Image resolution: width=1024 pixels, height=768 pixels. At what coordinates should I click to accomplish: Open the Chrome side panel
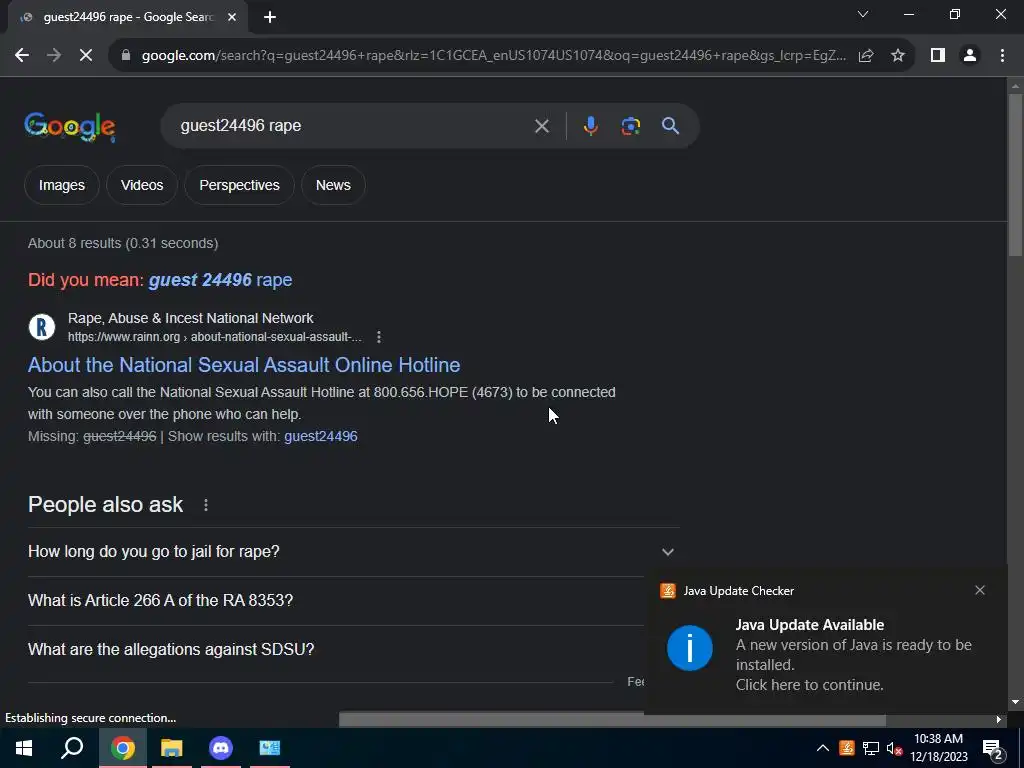[938, 56]
